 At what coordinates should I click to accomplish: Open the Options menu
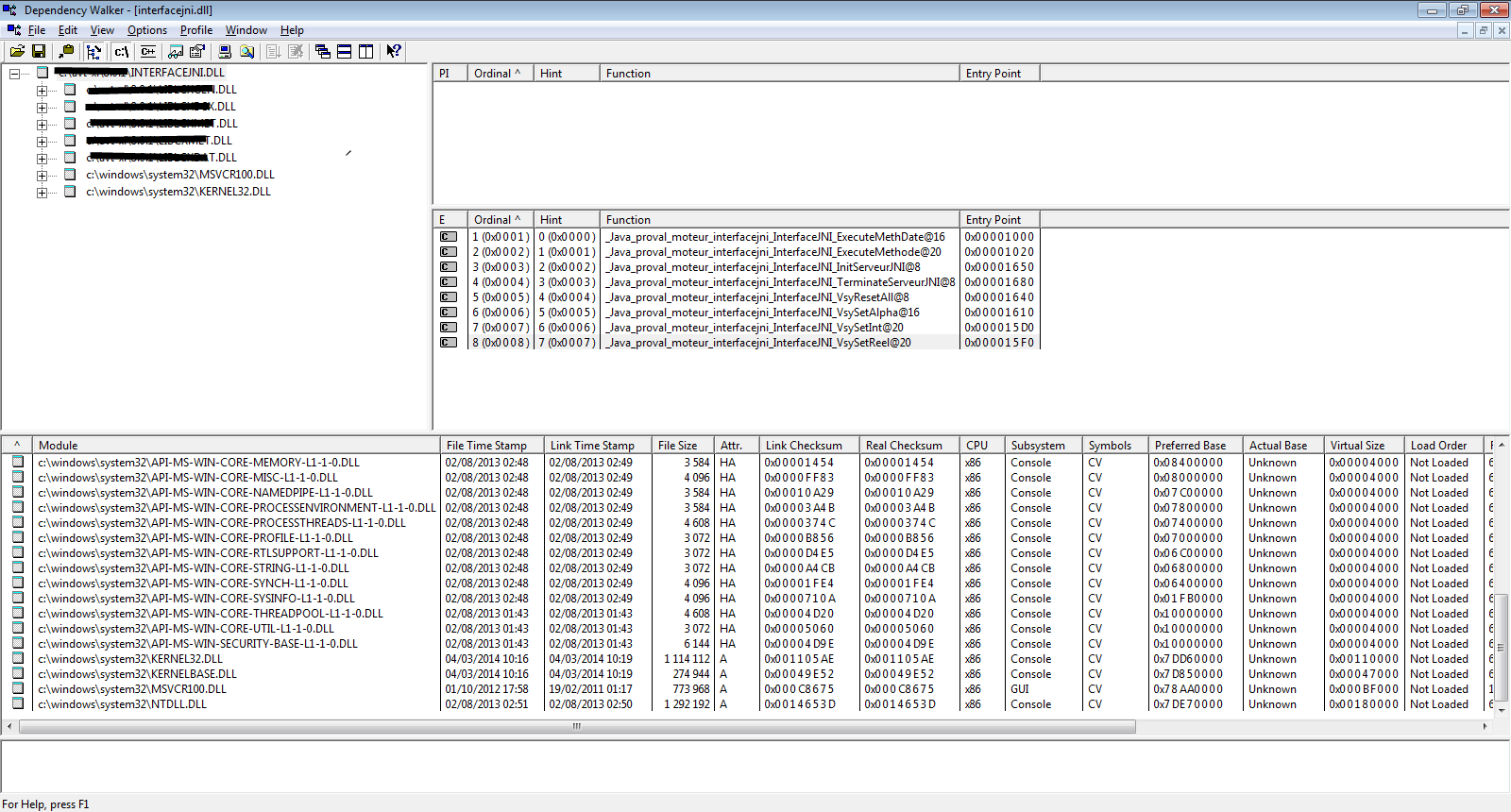tap(147, 30)
